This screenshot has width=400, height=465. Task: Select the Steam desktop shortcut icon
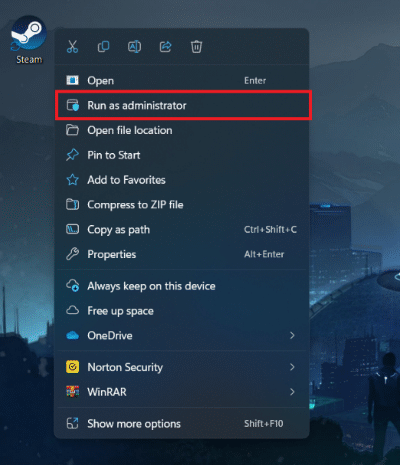tap(29, 40)
